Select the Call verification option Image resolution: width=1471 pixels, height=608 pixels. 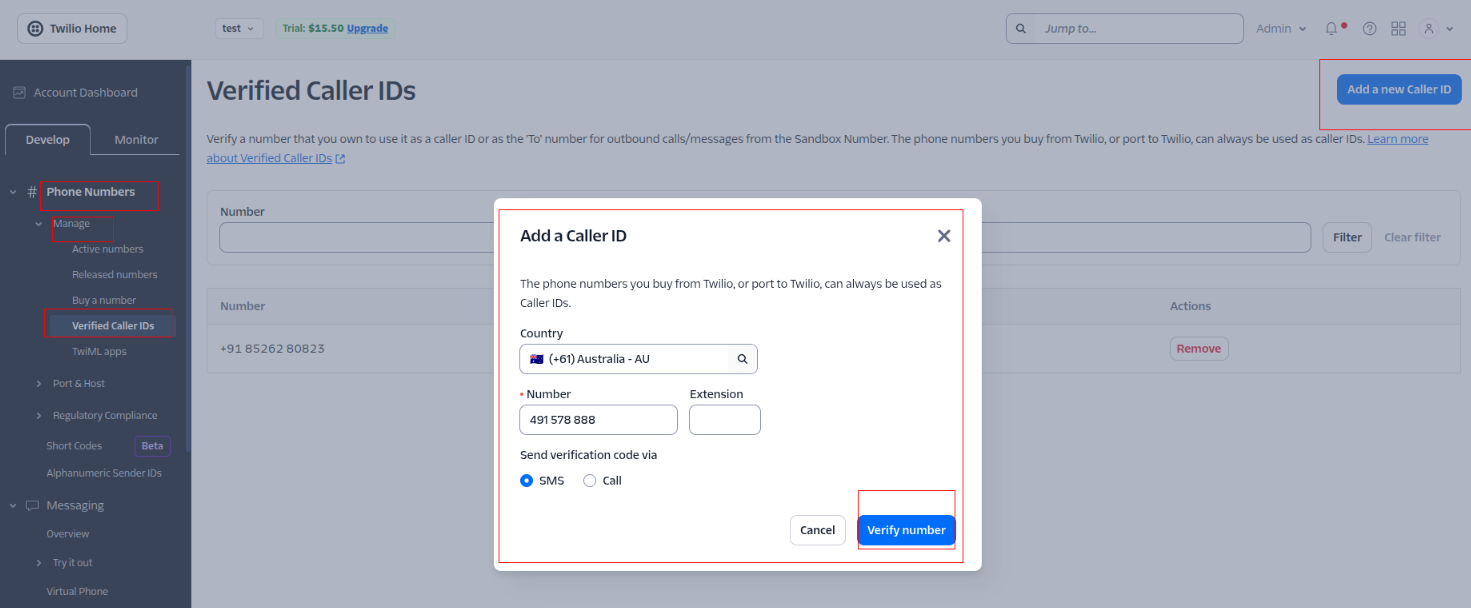[590, 481]
